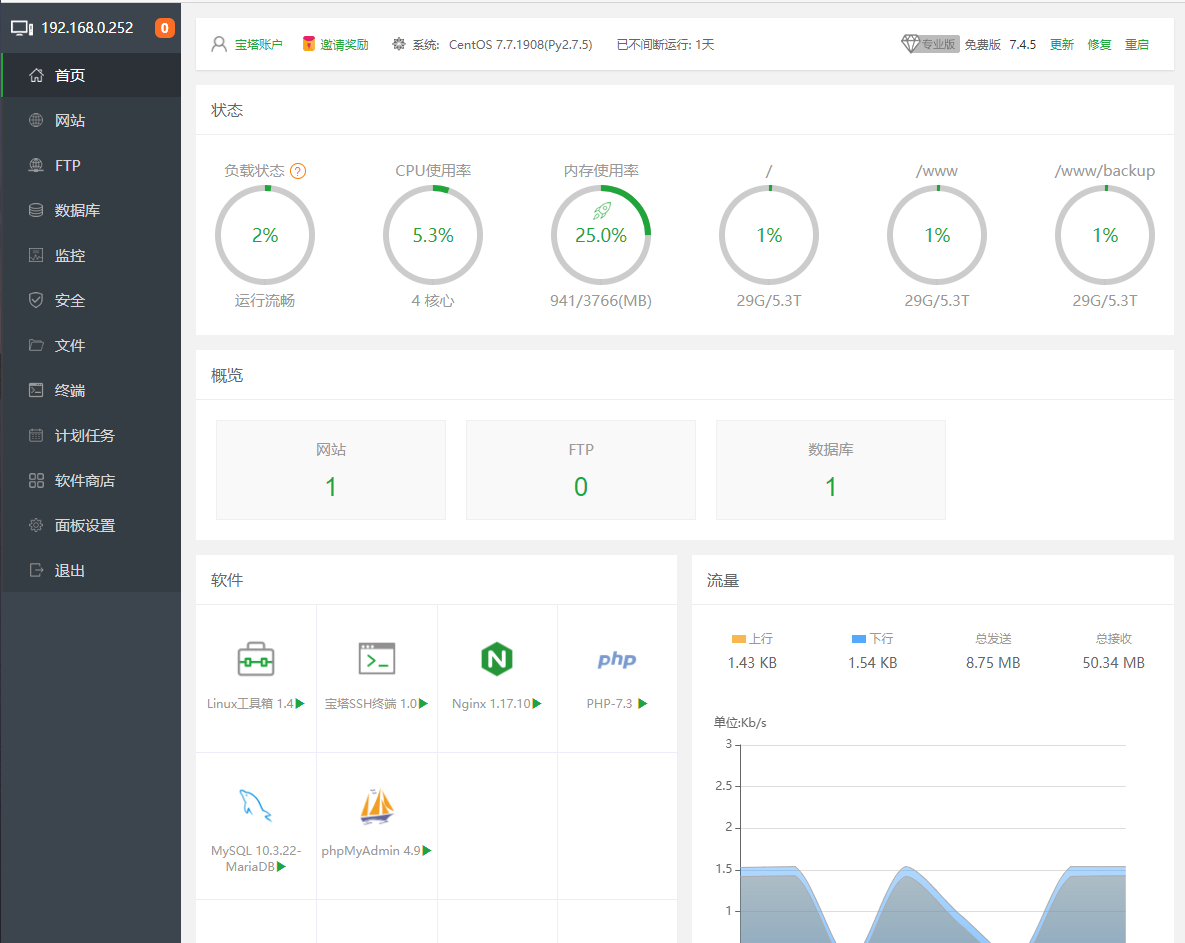Toggle the 下行 legend swatch
Image resolution: width=1185 pixels, height=943 pixels.
pos(859,638)
